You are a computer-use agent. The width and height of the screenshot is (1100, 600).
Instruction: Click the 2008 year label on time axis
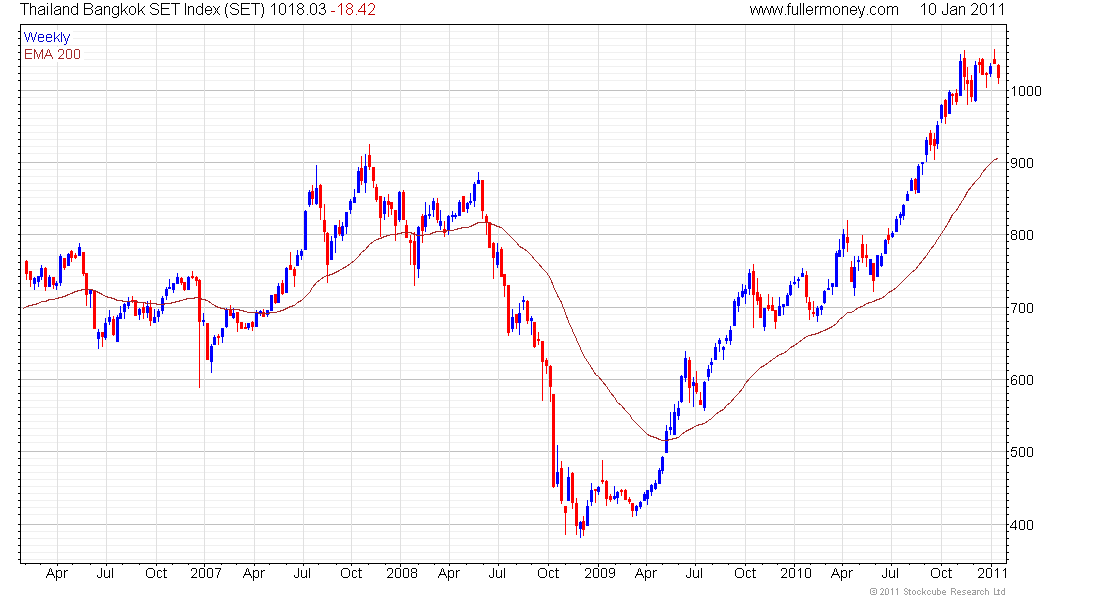(x=402, y=573)
